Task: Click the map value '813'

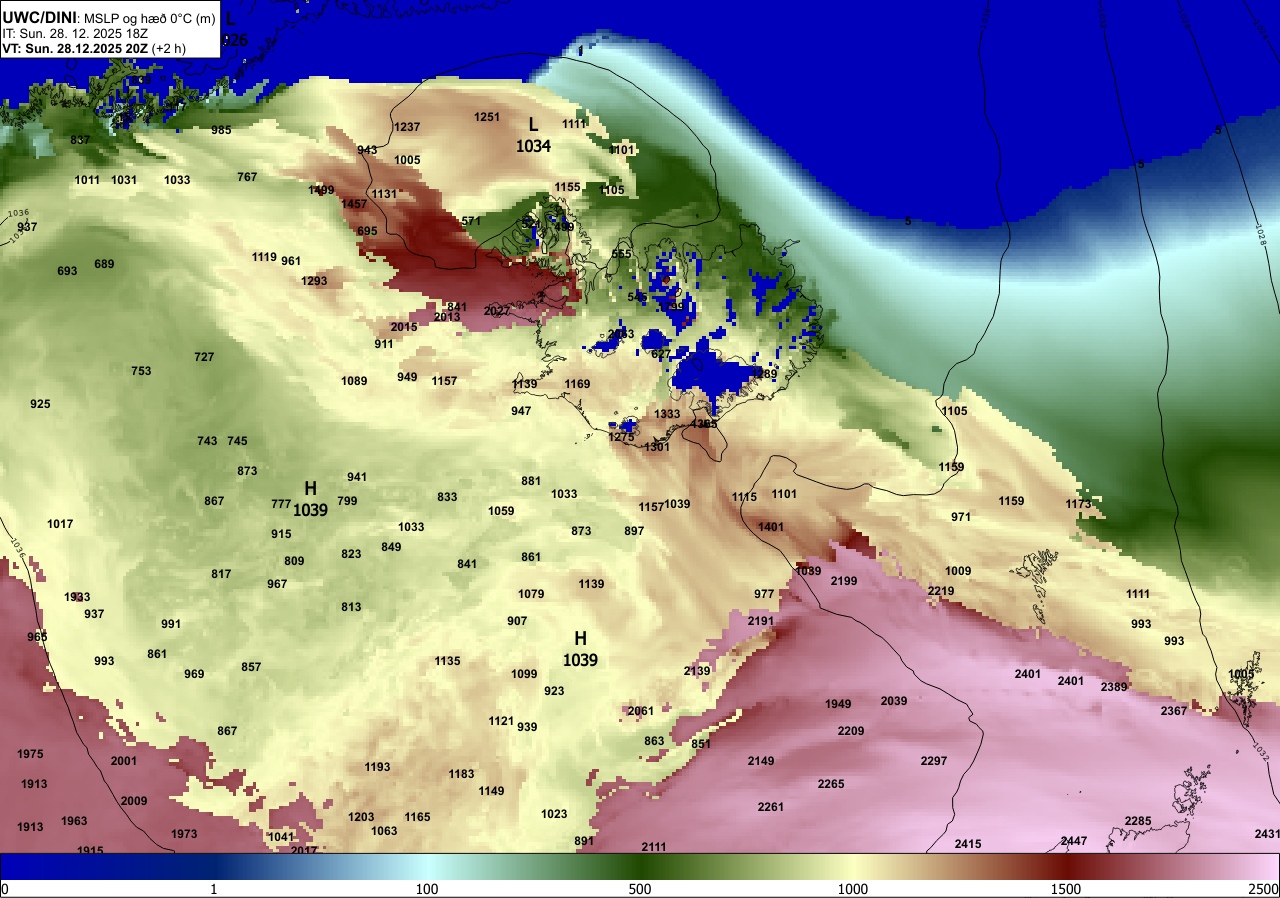Action: point(351,607)
